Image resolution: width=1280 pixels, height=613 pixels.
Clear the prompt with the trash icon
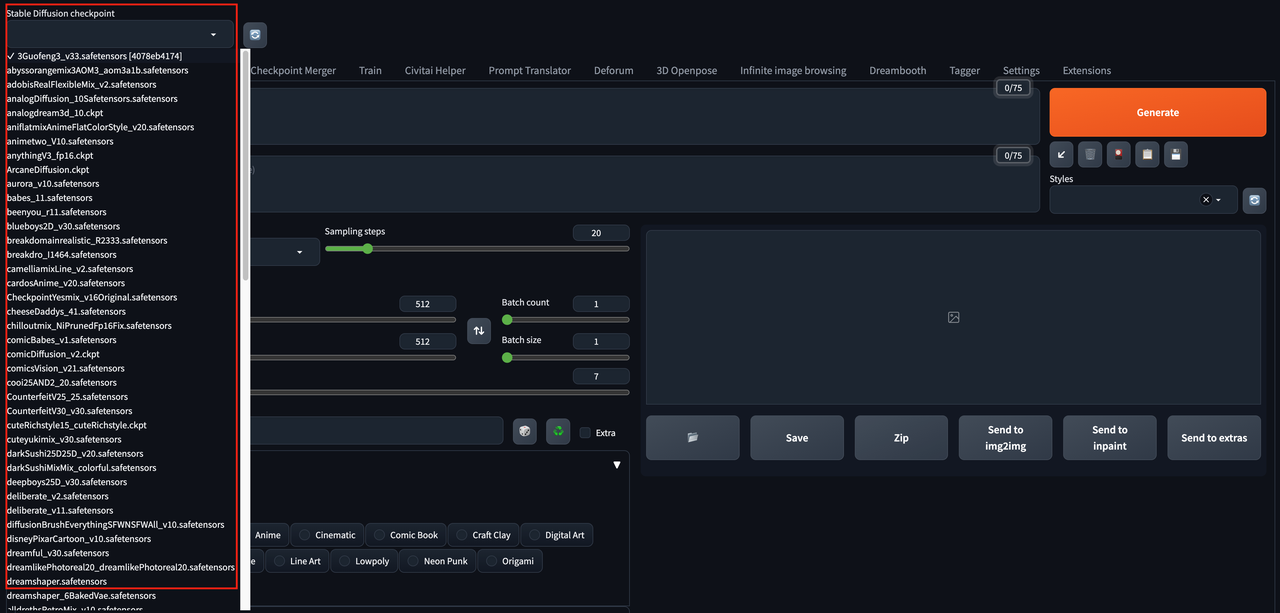click(1090, 154)
